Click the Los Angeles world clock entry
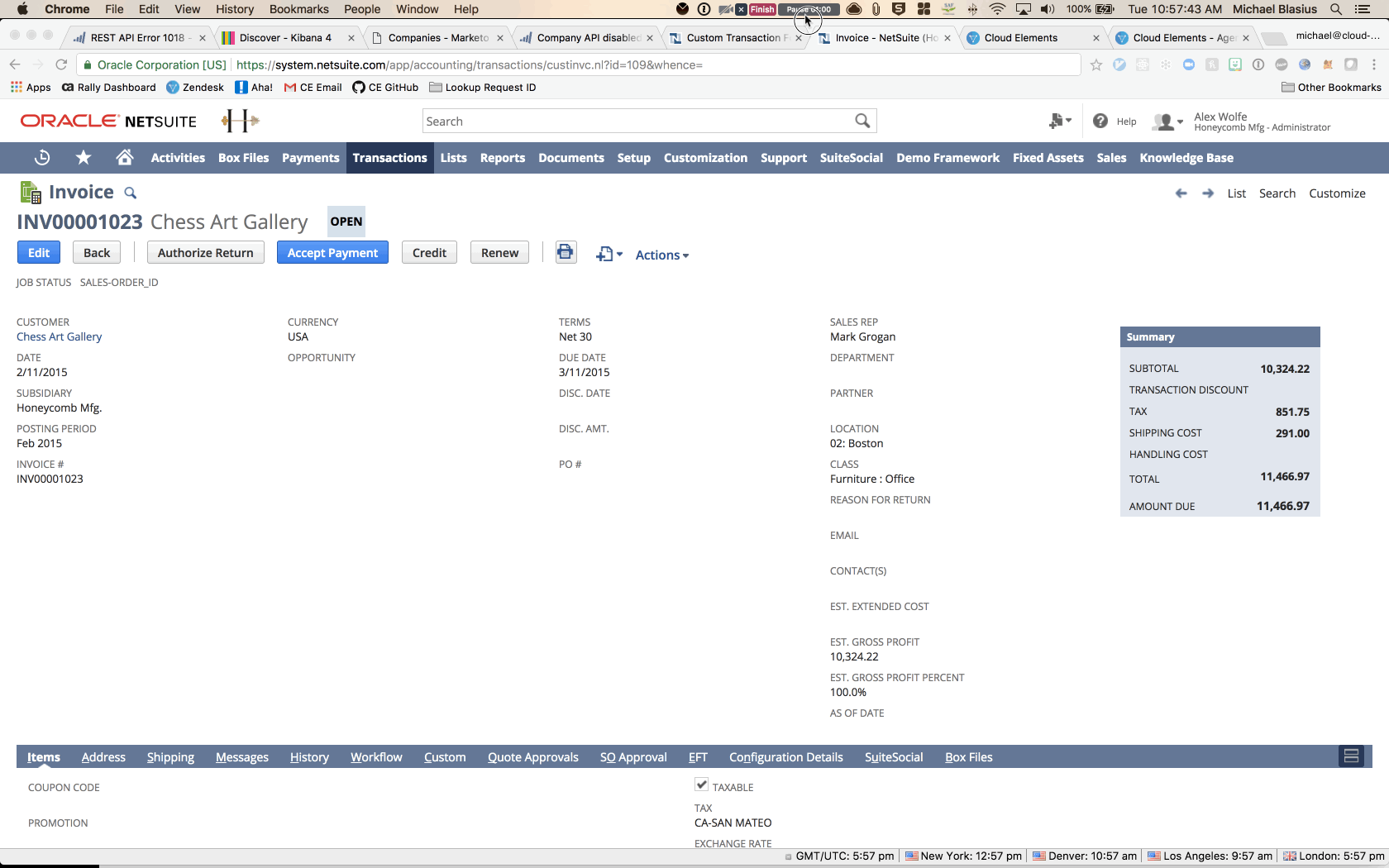This screenshot has width=1389, height=868. pyautogui.click(x=1210, y=856)
